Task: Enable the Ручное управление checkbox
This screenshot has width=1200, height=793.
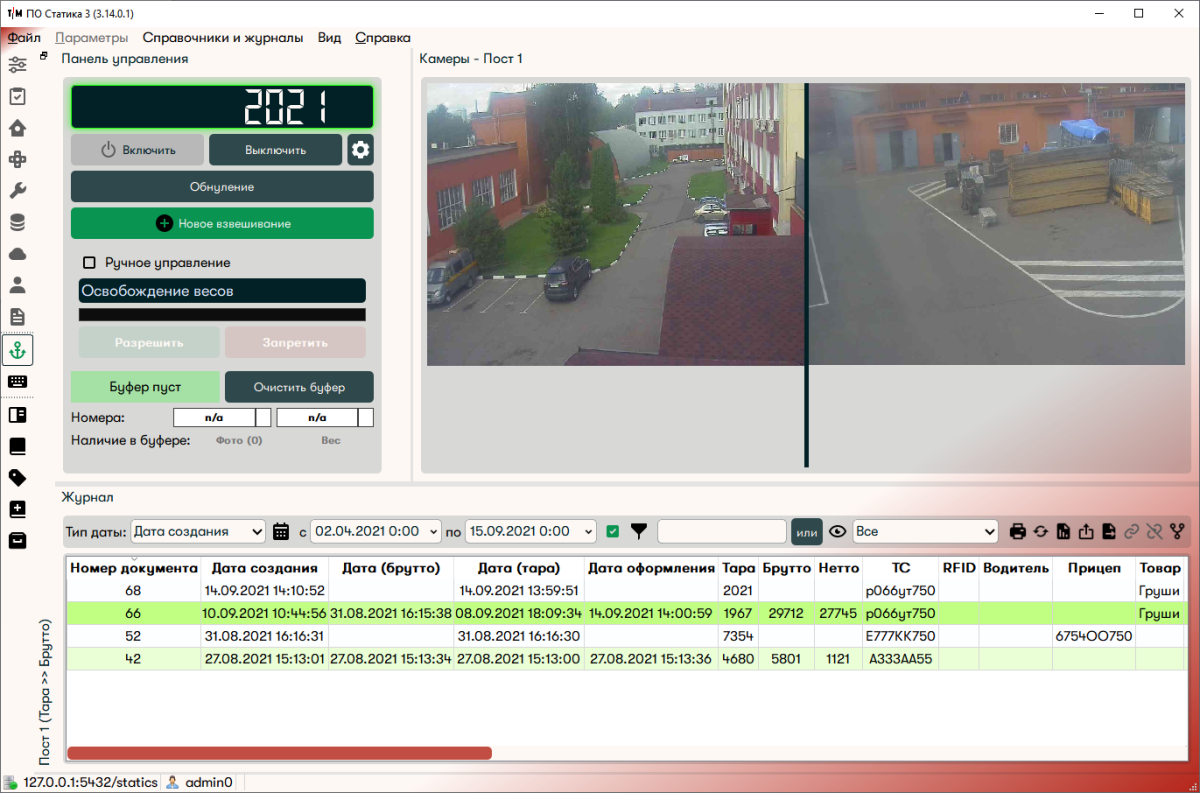Action: 89,263
